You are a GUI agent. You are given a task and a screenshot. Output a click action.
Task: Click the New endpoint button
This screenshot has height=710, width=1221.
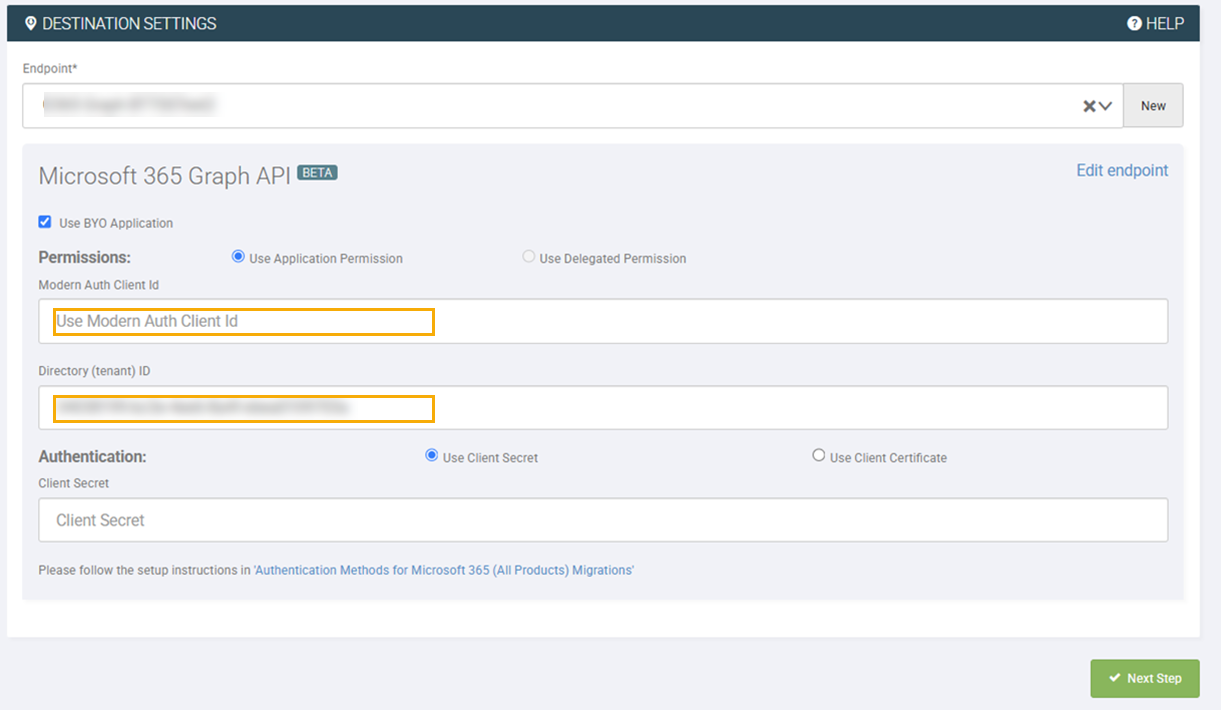(1153, 105)
